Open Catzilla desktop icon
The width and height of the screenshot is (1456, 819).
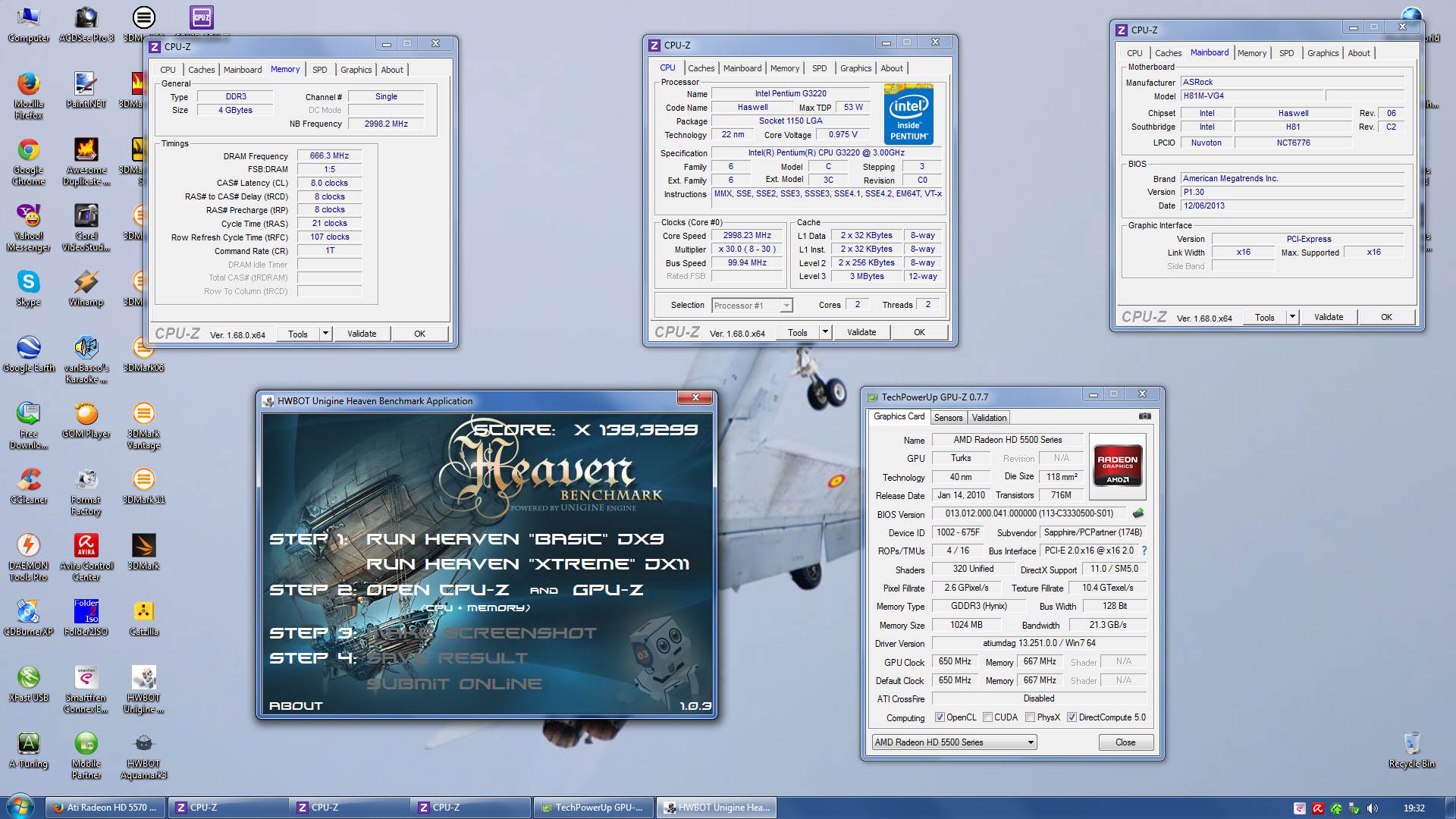pyautogui.click(x=143, y=617)
